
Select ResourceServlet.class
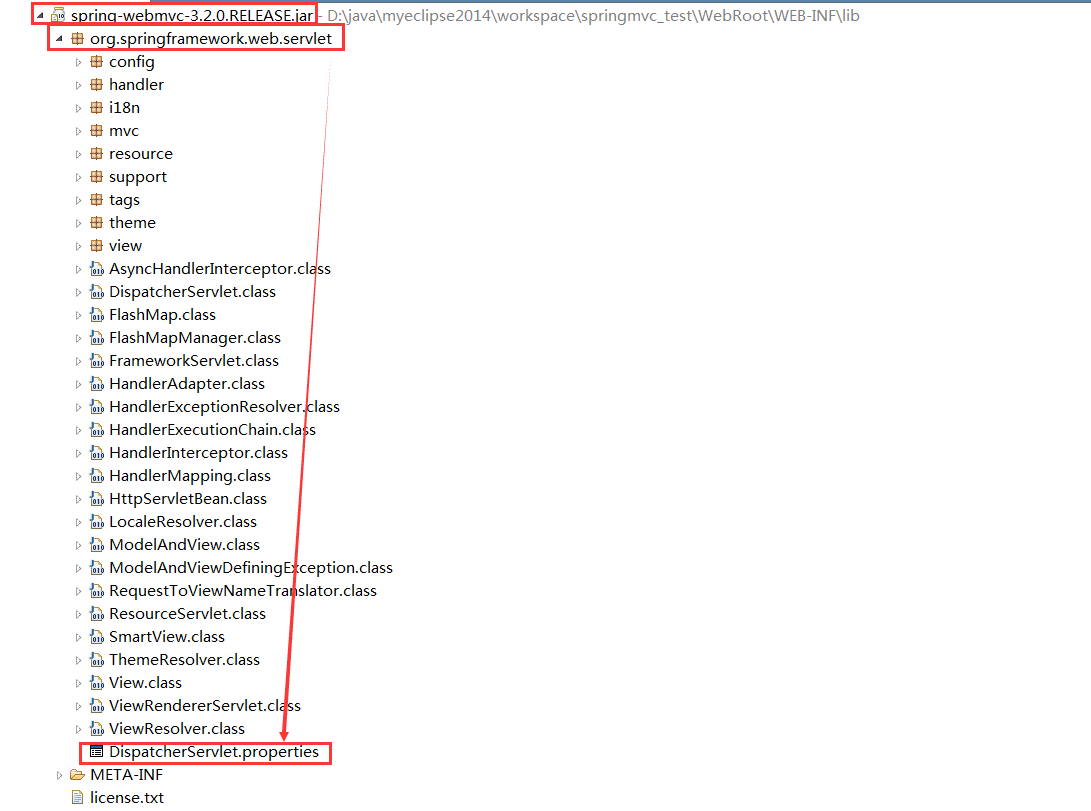(187, 613)
